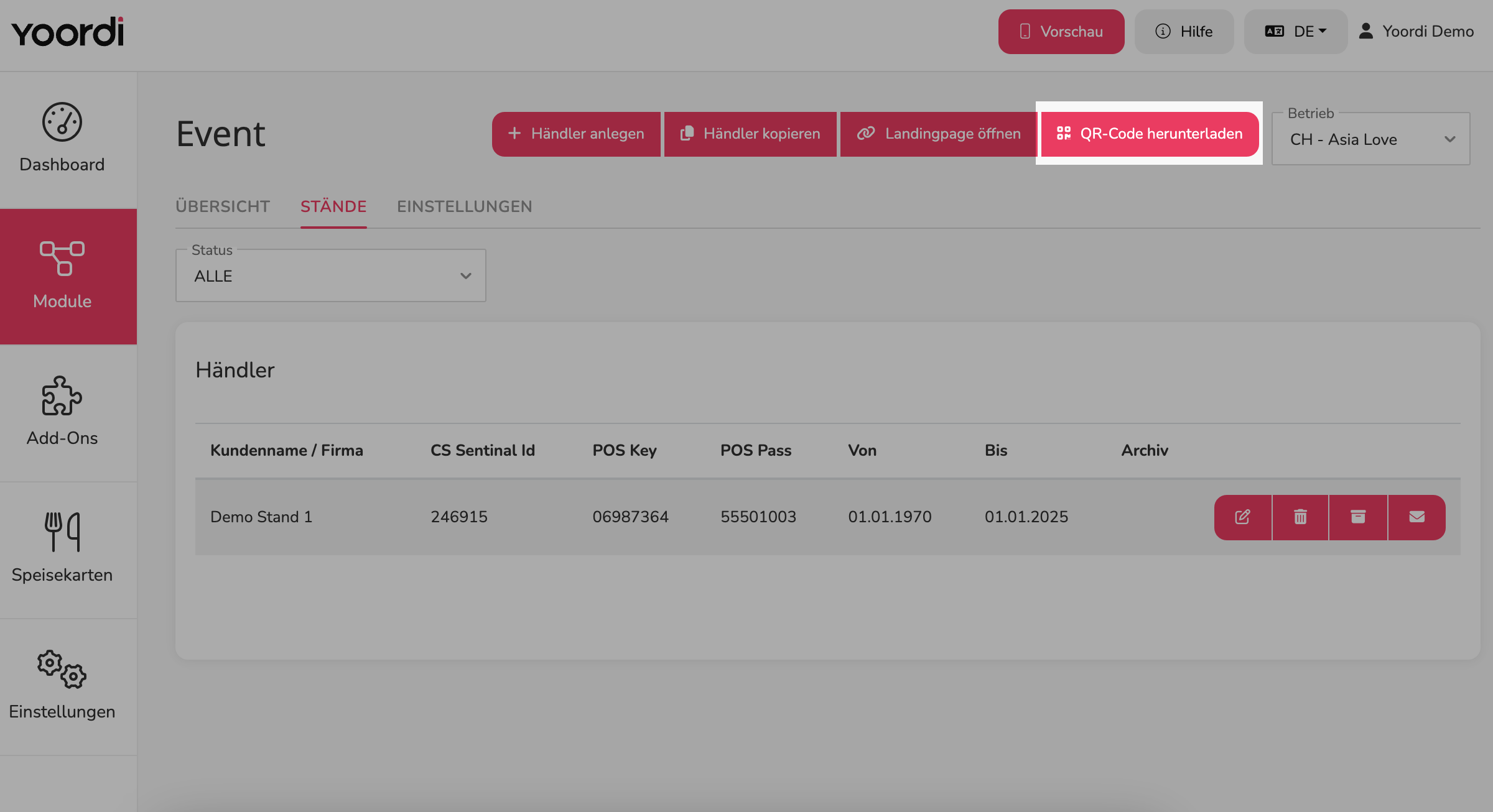1493x812 pixels.
Task: Open Einstellungen gears in sidebar
Action: 62,686
